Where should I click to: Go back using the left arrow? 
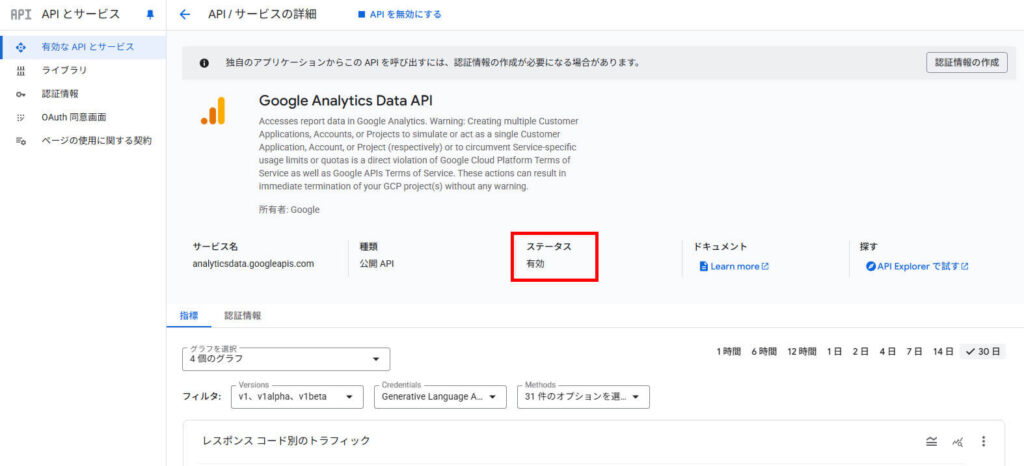point(185,14)
